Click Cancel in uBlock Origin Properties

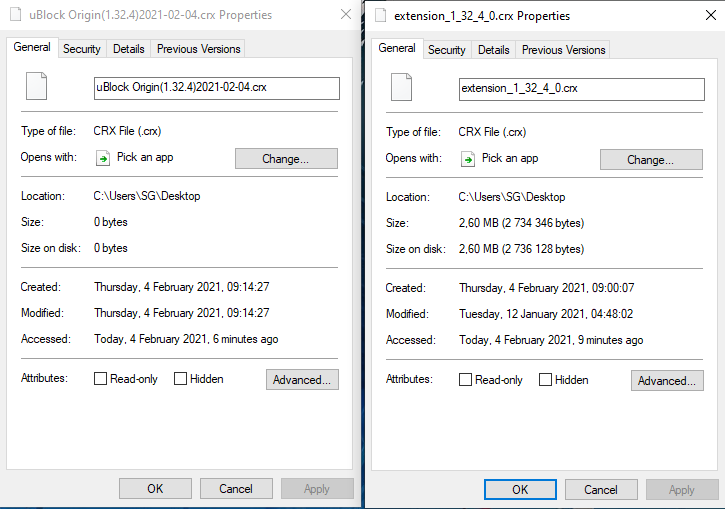(236, 489)
